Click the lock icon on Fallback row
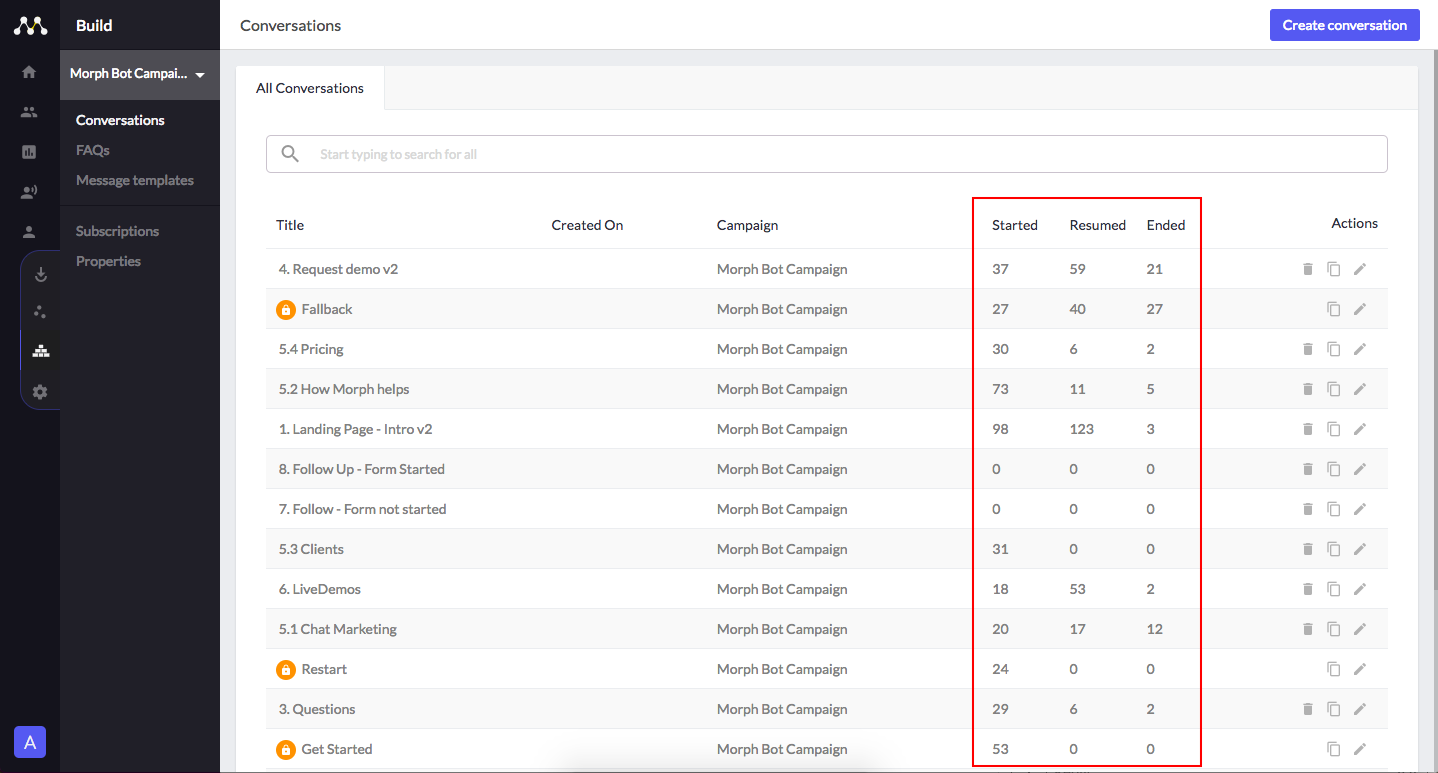This screenshot has width=1438, height=773. [x=286, y=309]
